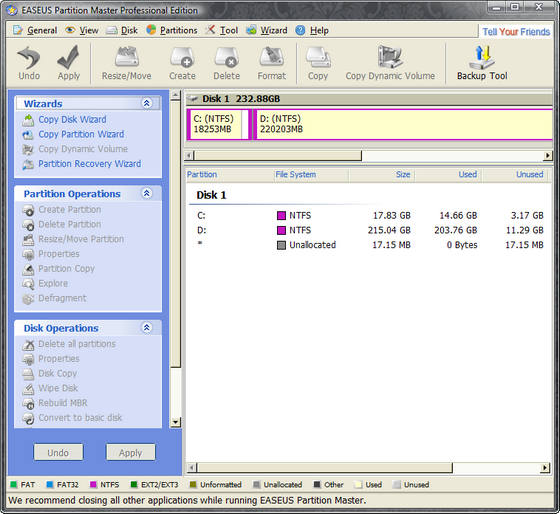Click the Undo arrow toolbar icon
Screen dimensions: 560x514
(x=29, y=63)
